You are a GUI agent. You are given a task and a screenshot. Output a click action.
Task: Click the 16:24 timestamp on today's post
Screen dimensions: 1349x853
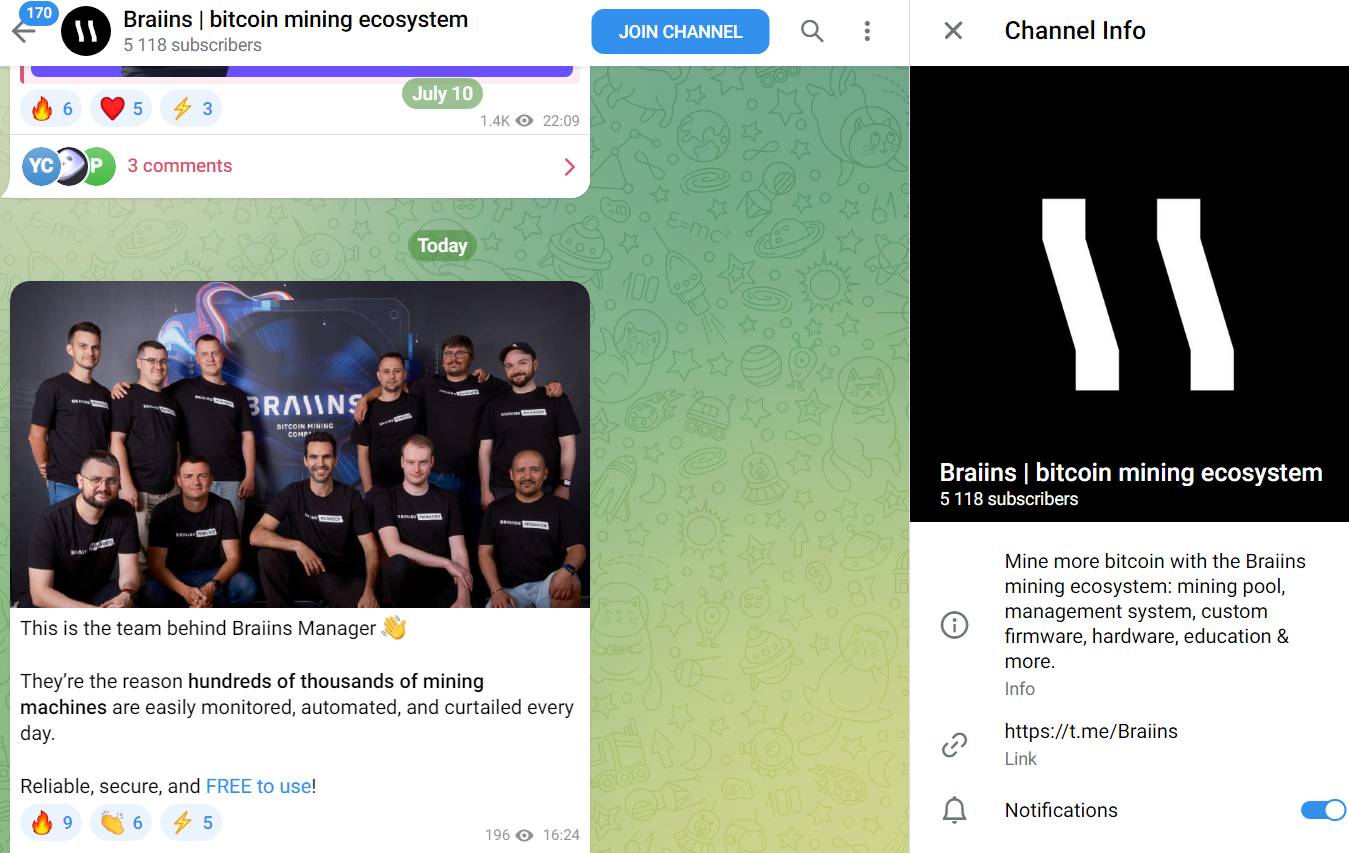point(561,834)
